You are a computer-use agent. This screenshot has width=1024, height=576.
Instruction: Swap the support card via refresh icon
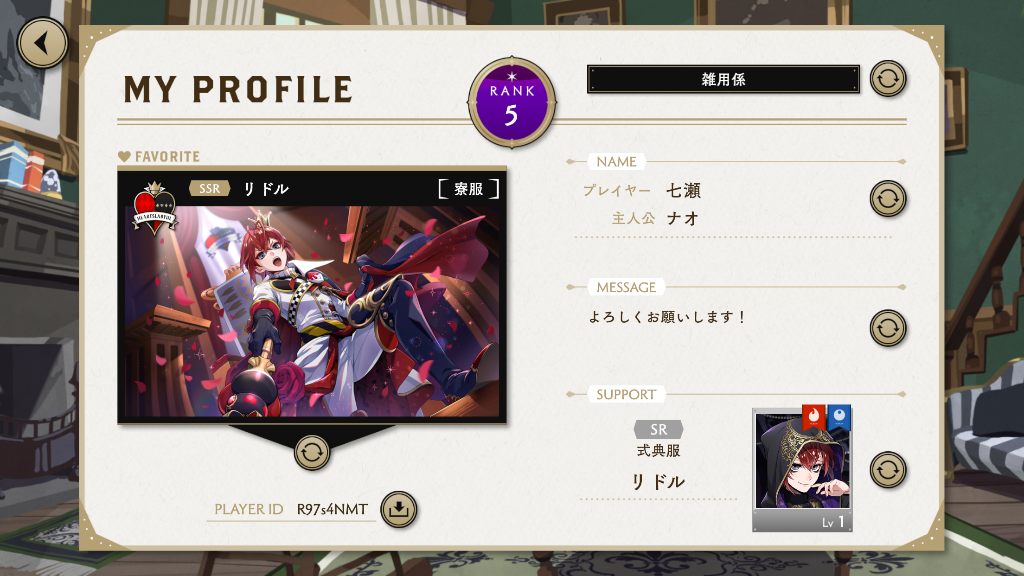888,470
